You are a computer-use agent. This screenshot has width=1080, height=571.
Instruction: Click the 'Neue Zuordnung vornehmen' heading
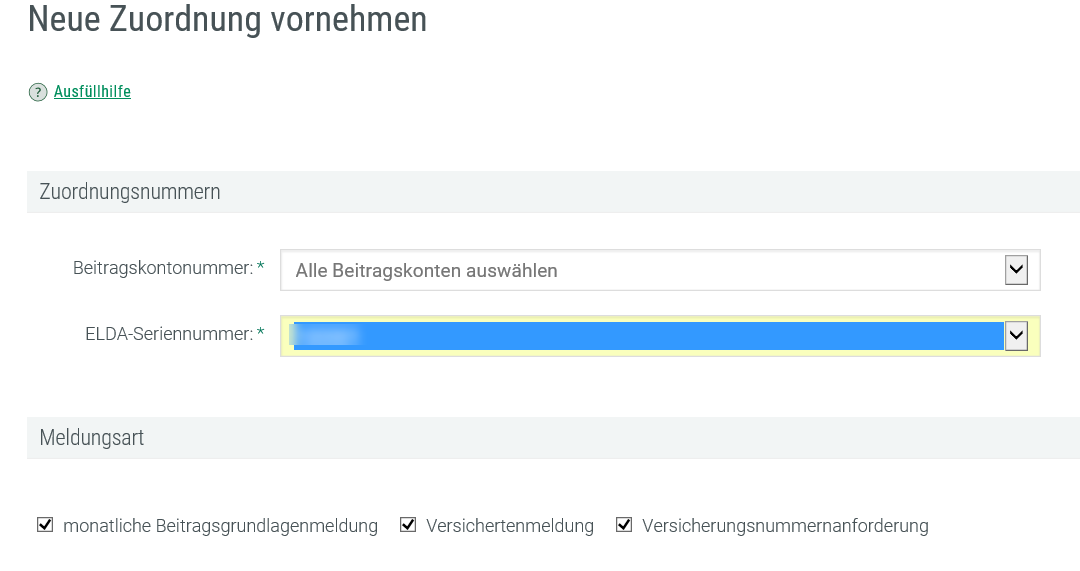227,19
